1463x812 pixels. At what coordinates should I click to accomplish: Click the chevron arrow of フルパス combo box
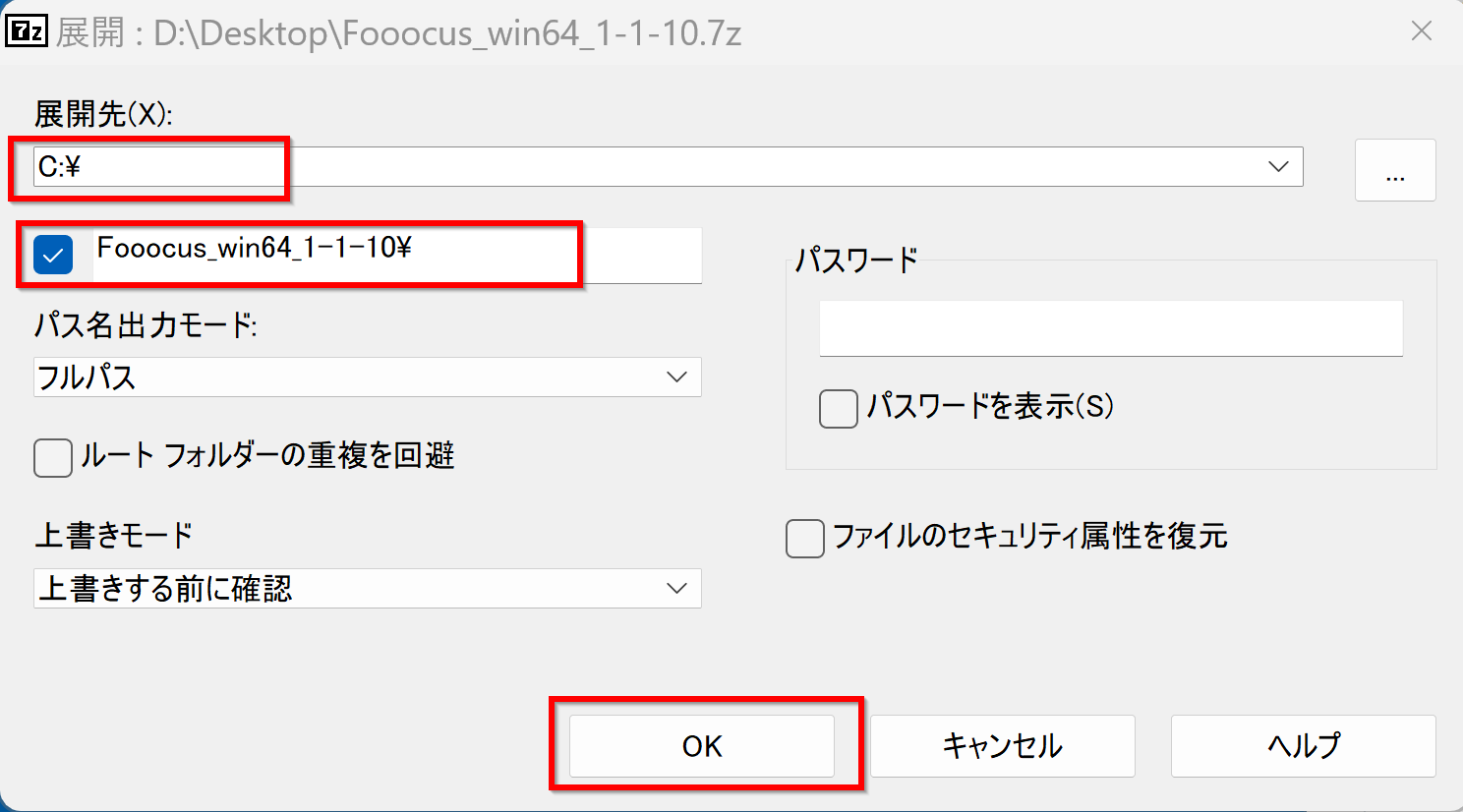coord(676,377)
